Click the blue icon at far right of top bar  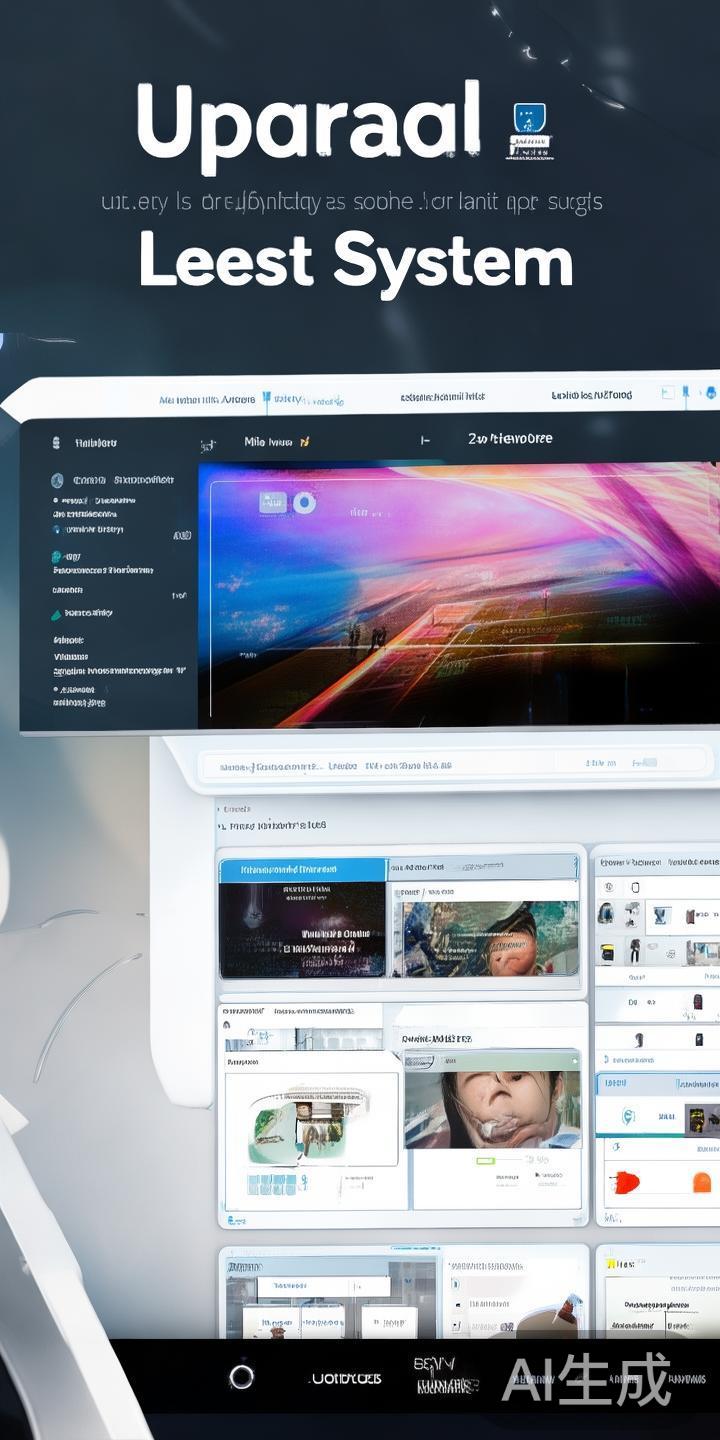710,394
